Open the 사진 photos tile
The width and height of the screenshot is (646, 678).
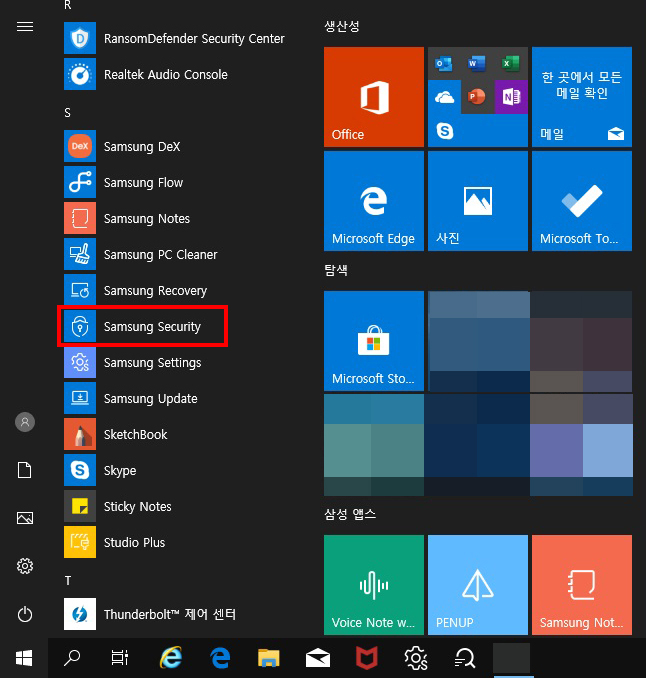478,201
